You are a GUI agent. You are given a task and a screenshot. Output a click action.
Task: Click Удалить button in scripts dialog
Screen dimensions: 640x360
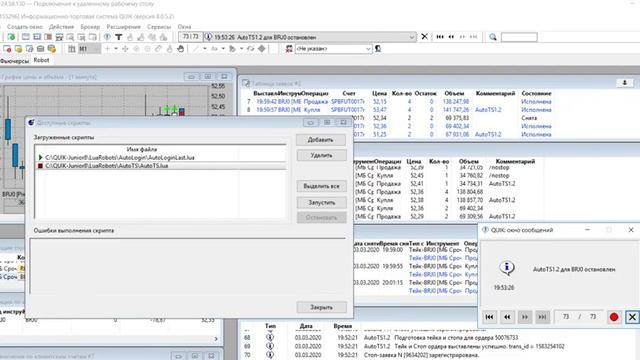click(321, 155)
